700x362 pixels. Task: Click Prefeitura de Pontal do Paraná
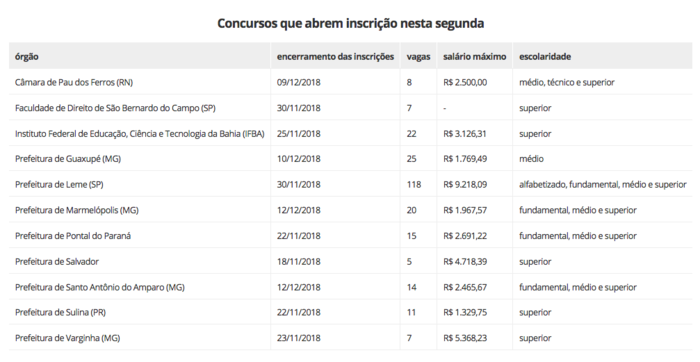click(x=73, y=236)
